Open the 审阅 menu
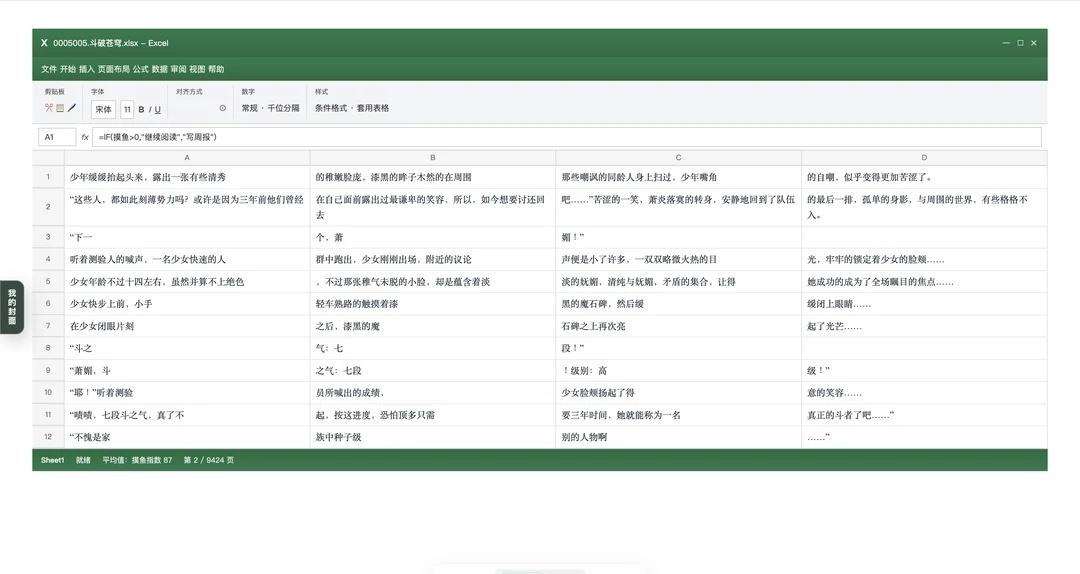The width and height of the screenshot is (1080, 574). click(178, 69)
